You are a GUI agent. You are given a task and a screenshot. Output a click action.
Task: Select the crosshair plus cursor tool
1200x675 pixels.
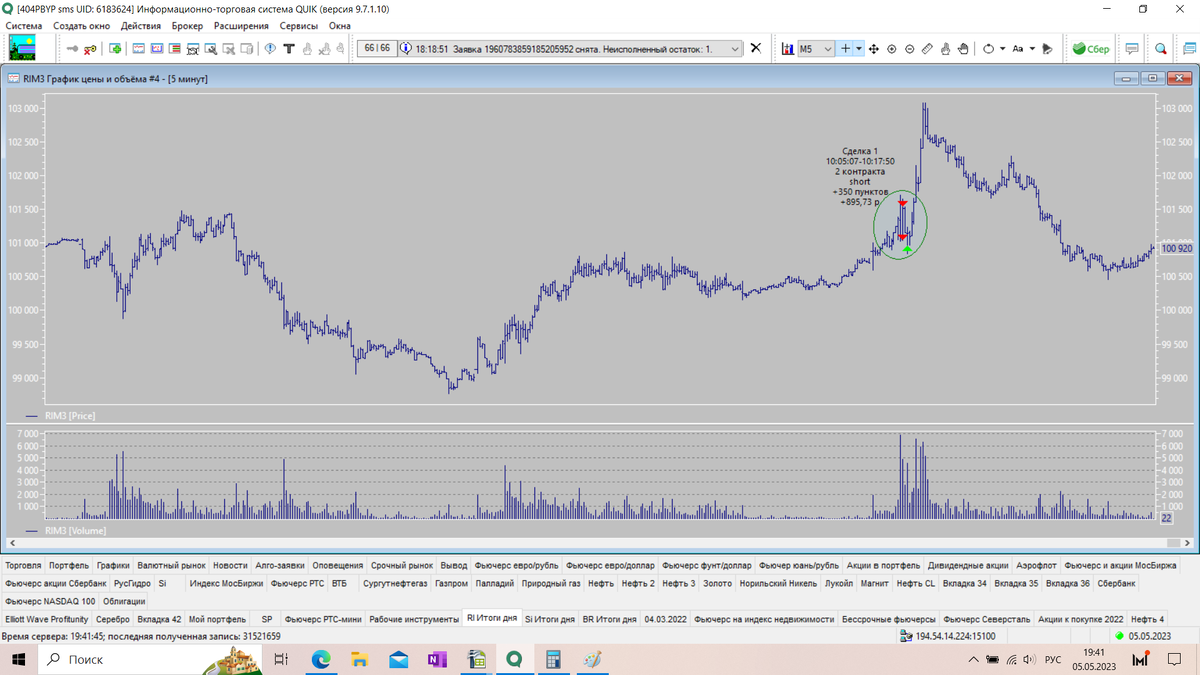point(845,48)
